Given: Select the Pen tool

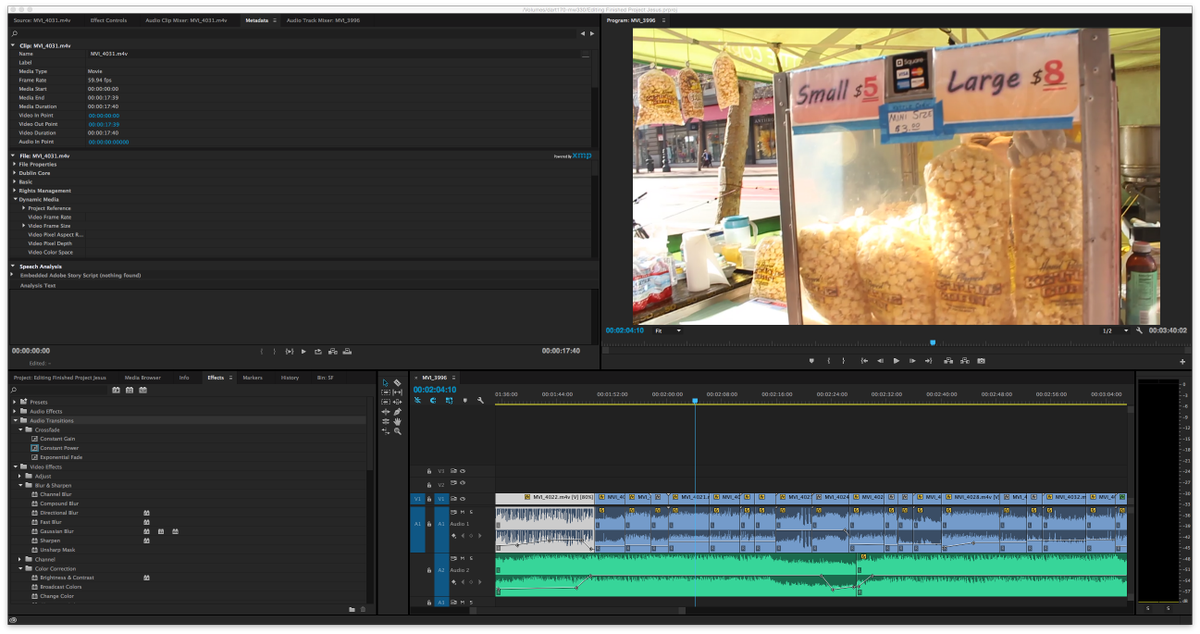Looking at the screenshot, I should pyautogui.click(x=398, y=411).
